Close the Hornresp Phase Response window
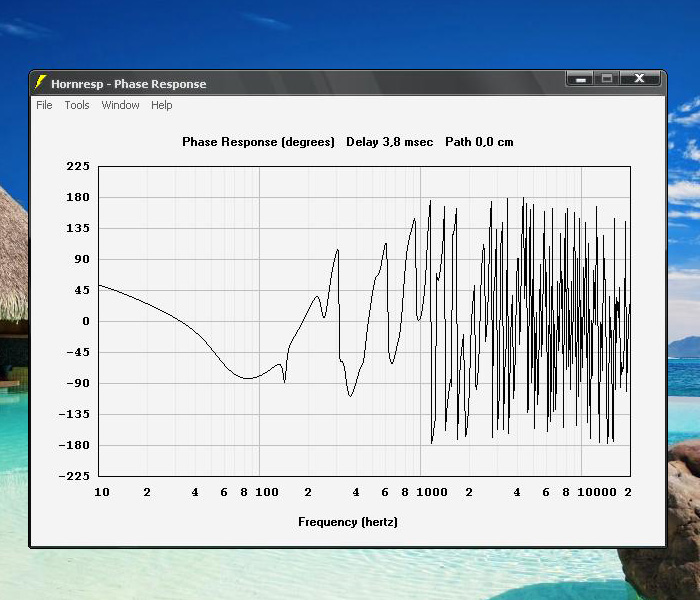Screen dimensions: 700x600 pyautogui.click(x=640, y=79)
